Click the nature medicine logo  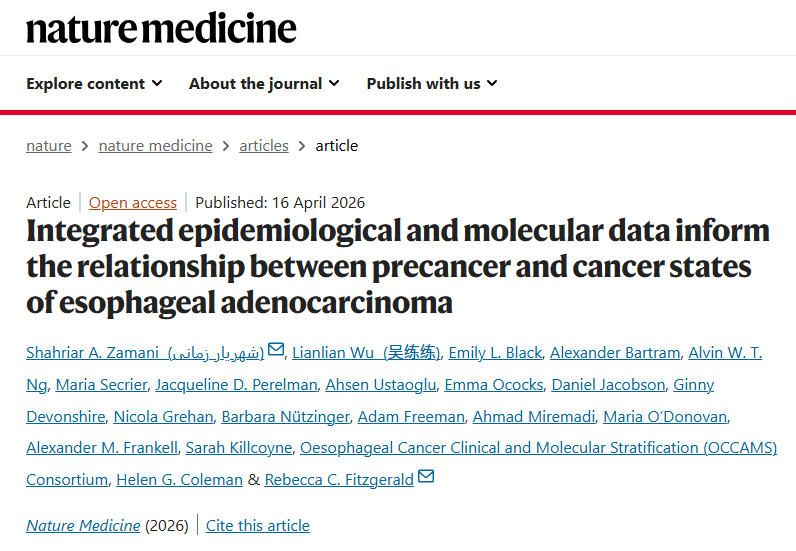click(x=161, y=28)
